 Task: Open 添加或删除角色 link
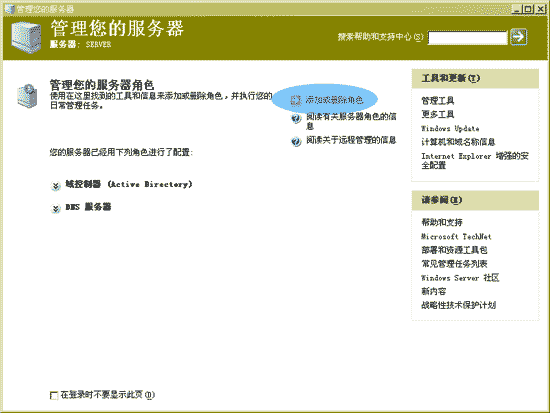click(334, 100)
